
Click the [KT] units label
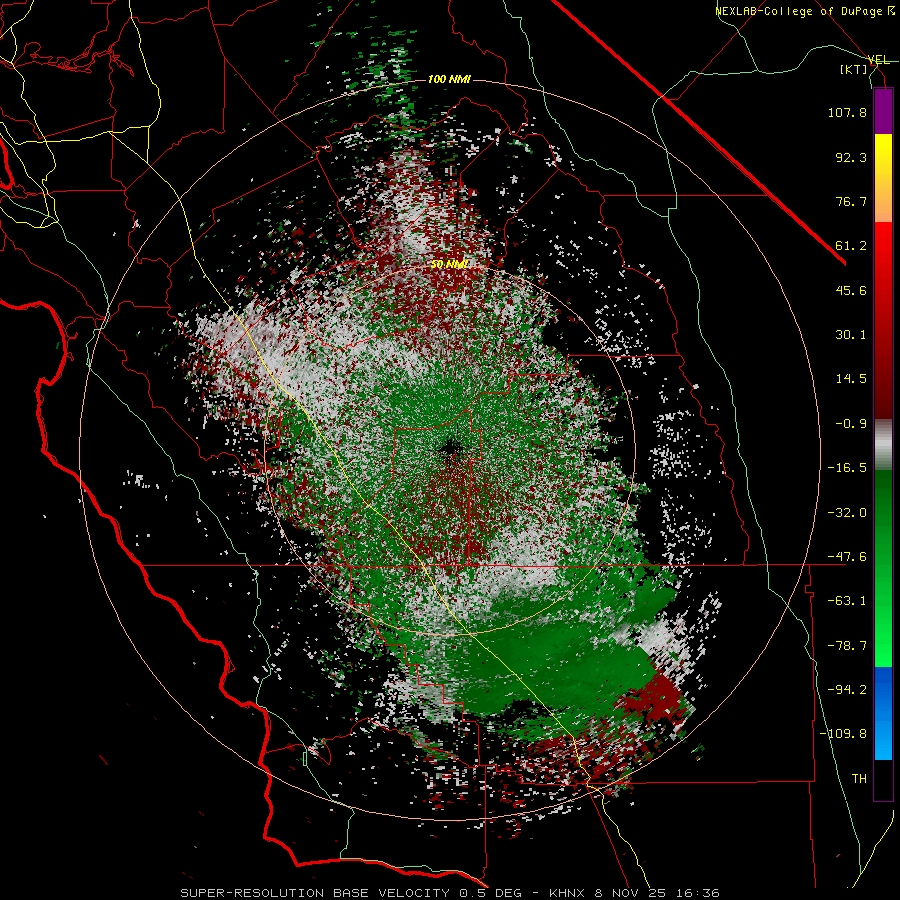click(854, 69)
